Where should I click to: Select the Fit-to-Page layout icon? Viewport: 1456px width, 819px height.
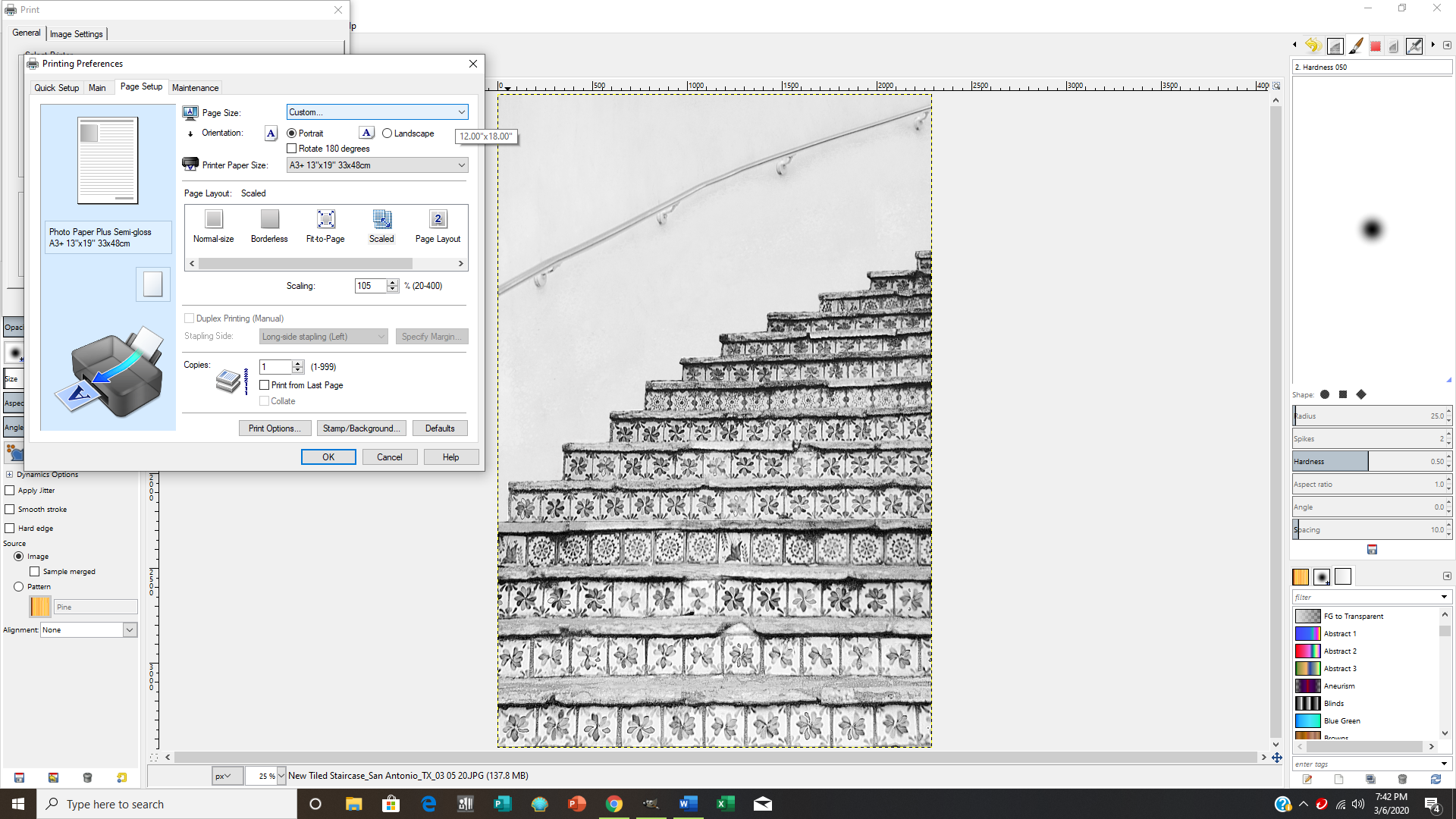pos(325,226)
